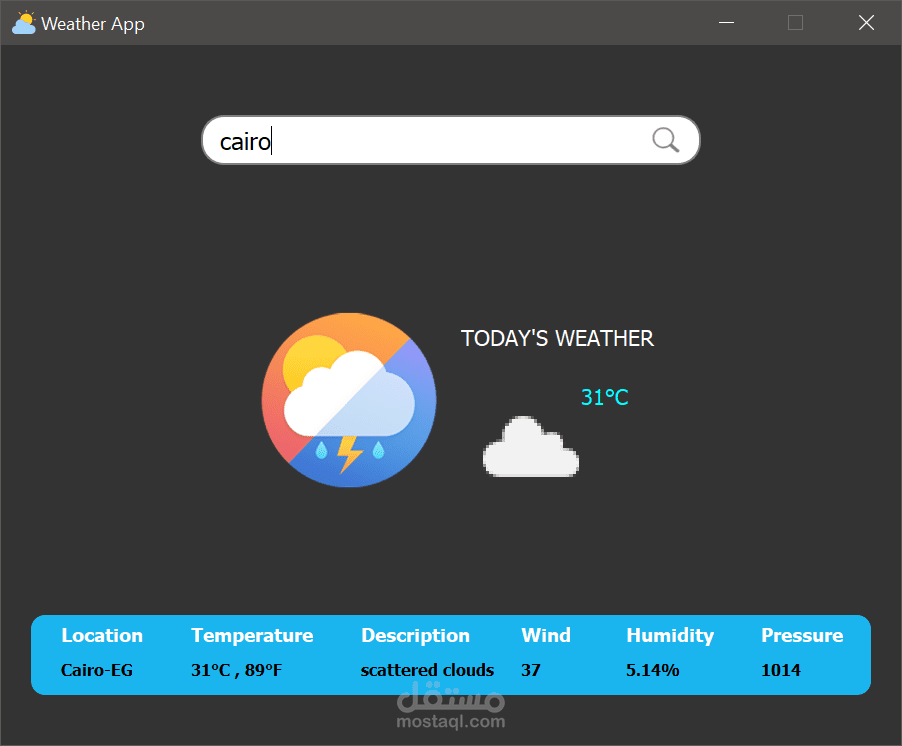The image size is (902, 746).
Task: Click the 31°C , 89°F temperature value
Action: pos(236,670)
